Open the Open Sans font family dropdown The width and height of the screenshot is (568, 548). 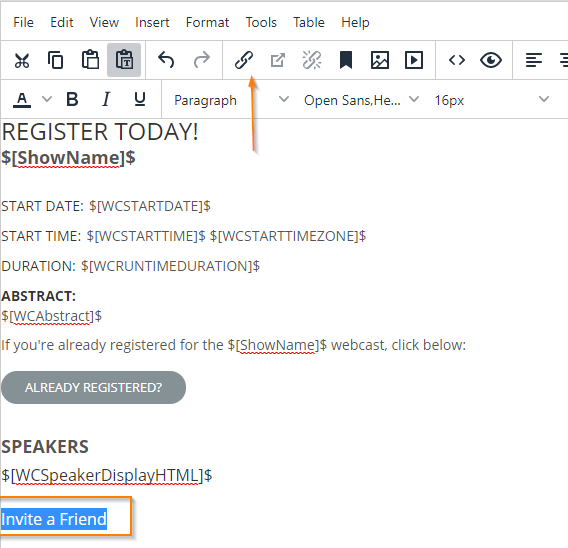coord(361,100)
